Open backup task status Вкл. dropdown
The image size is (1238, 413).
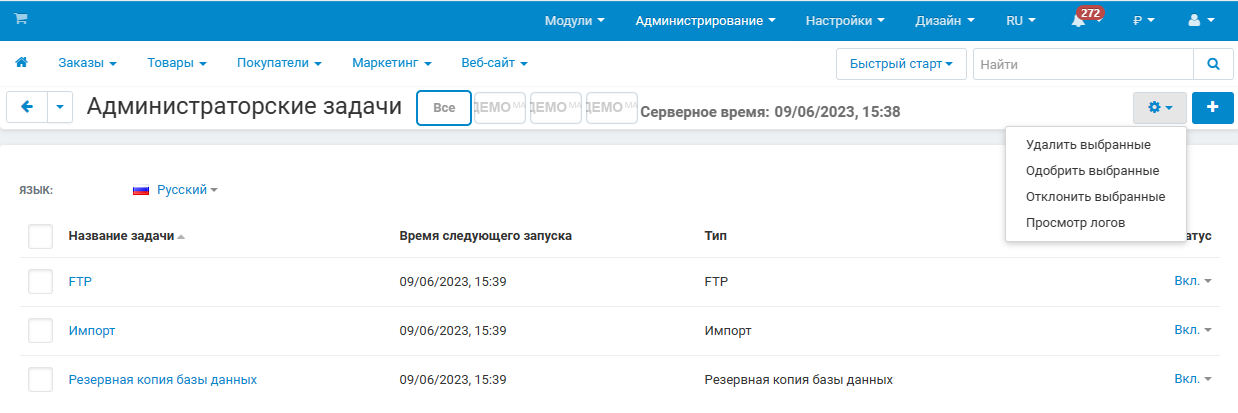1192,380
